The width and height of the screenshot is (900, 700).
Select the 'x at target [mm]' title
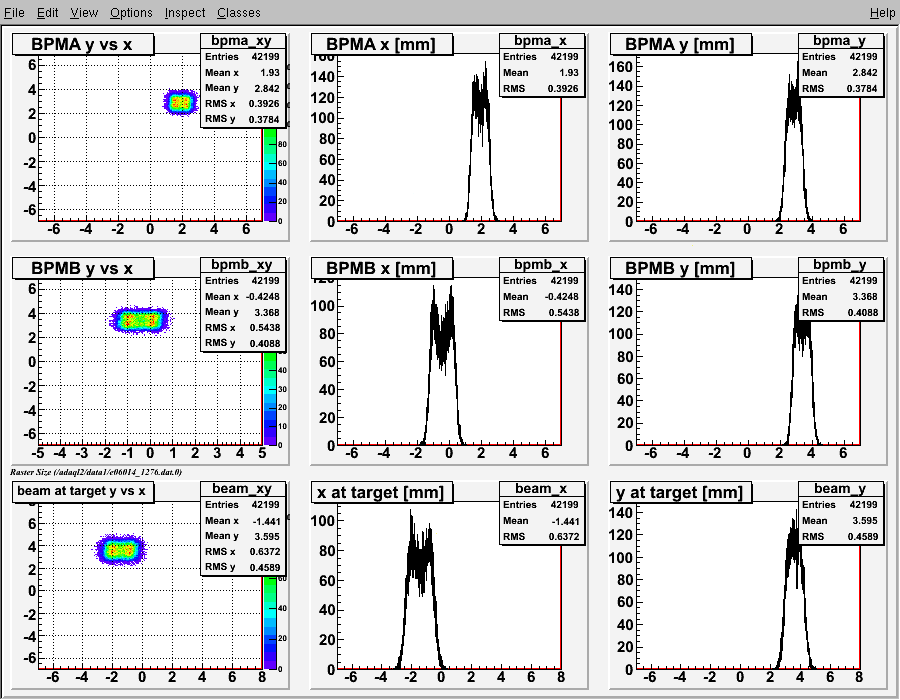(382, 492)
